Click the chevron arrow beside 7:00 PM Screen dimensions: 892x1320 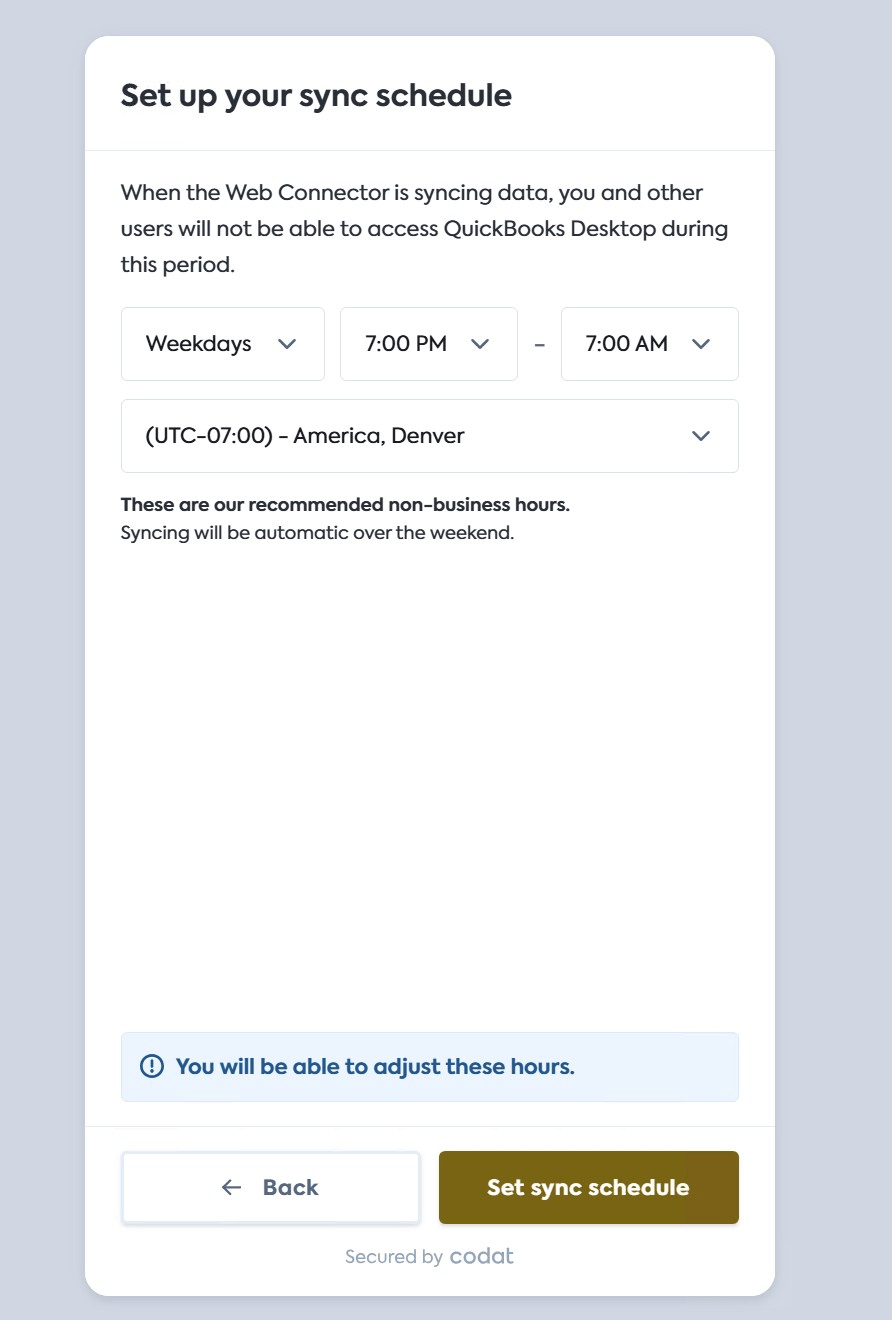tap(480, 344)
